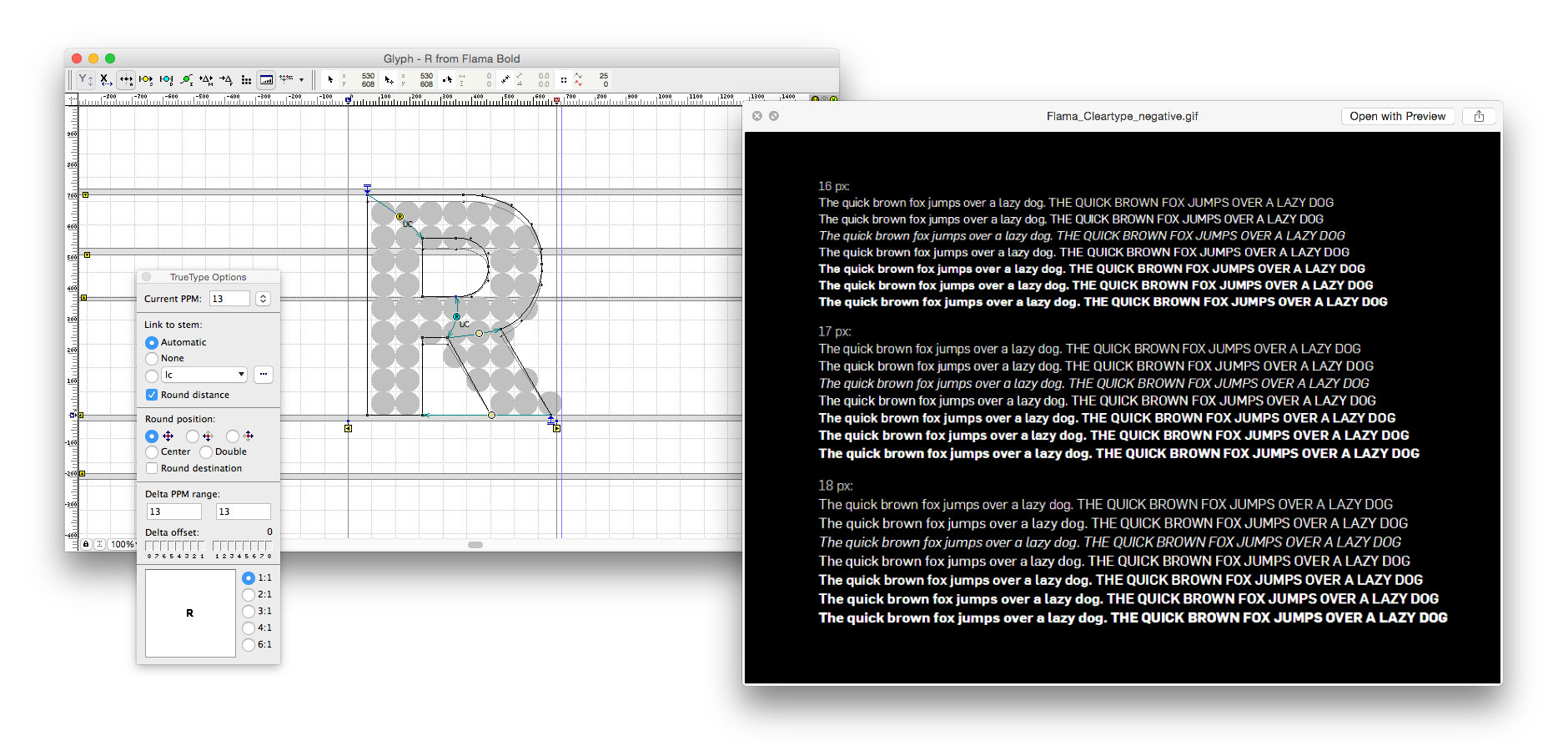Click the second Delta PPM range field
Viewport: 1568px width, 746px height.
tap(244, 512)
